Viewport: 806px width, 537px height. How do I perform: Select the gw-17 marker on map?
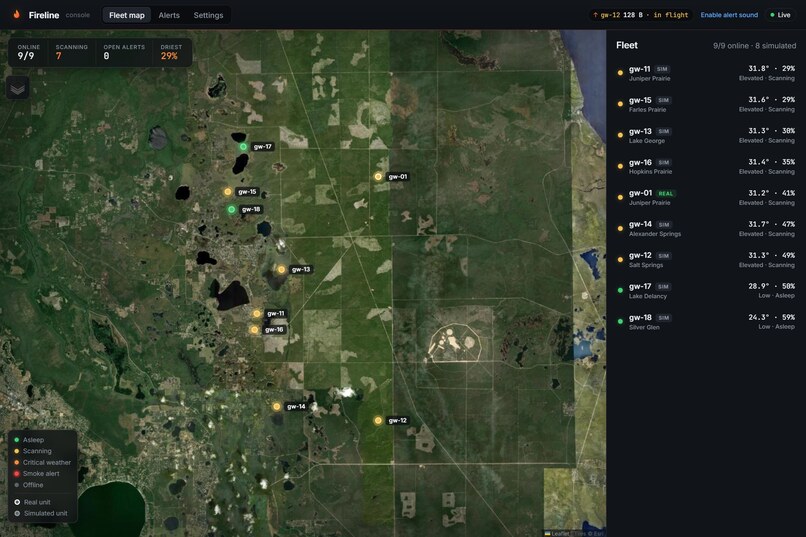[x=243, y=146]
